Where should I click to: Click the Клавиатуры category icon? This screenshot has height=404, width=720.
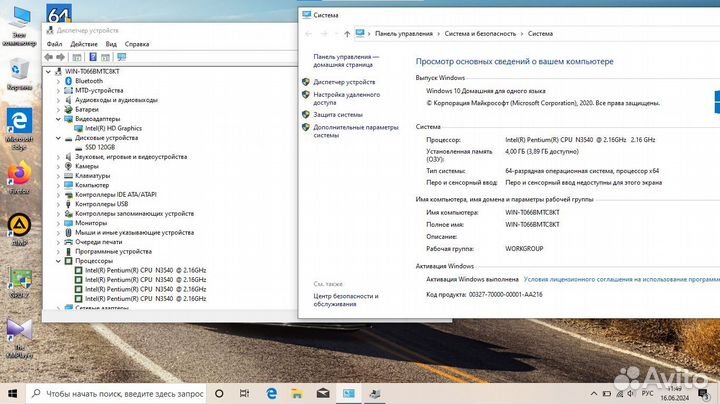[68, 176]
